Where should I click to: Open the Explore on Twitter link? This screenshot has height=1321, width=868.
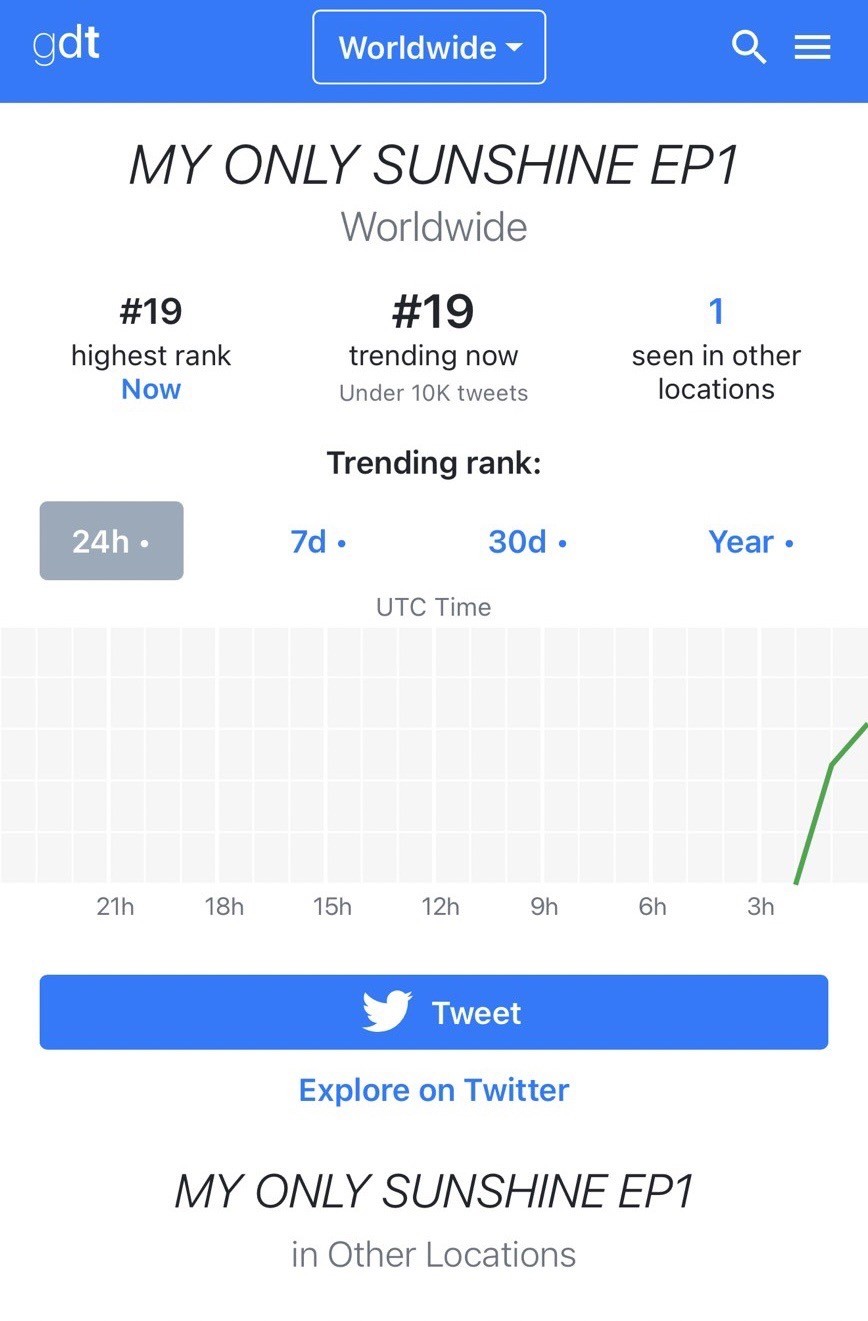pos(434,1089)
